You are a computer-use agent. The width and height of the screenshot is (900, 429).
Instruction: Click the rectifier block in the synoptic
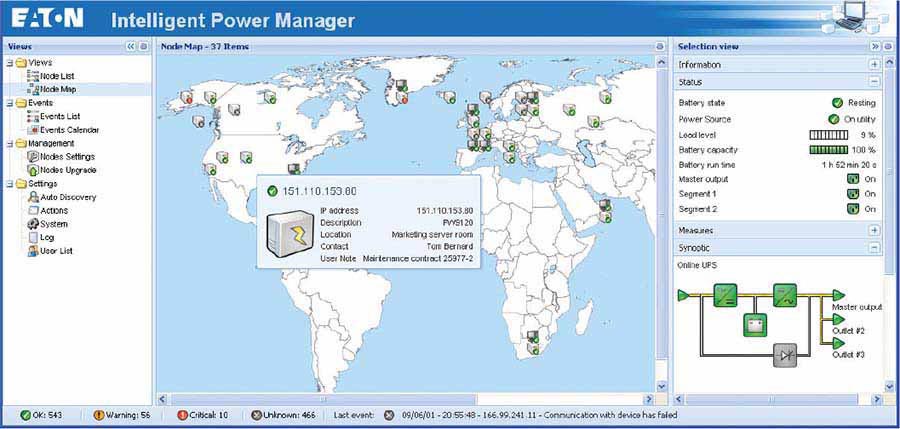pos(726,295)
